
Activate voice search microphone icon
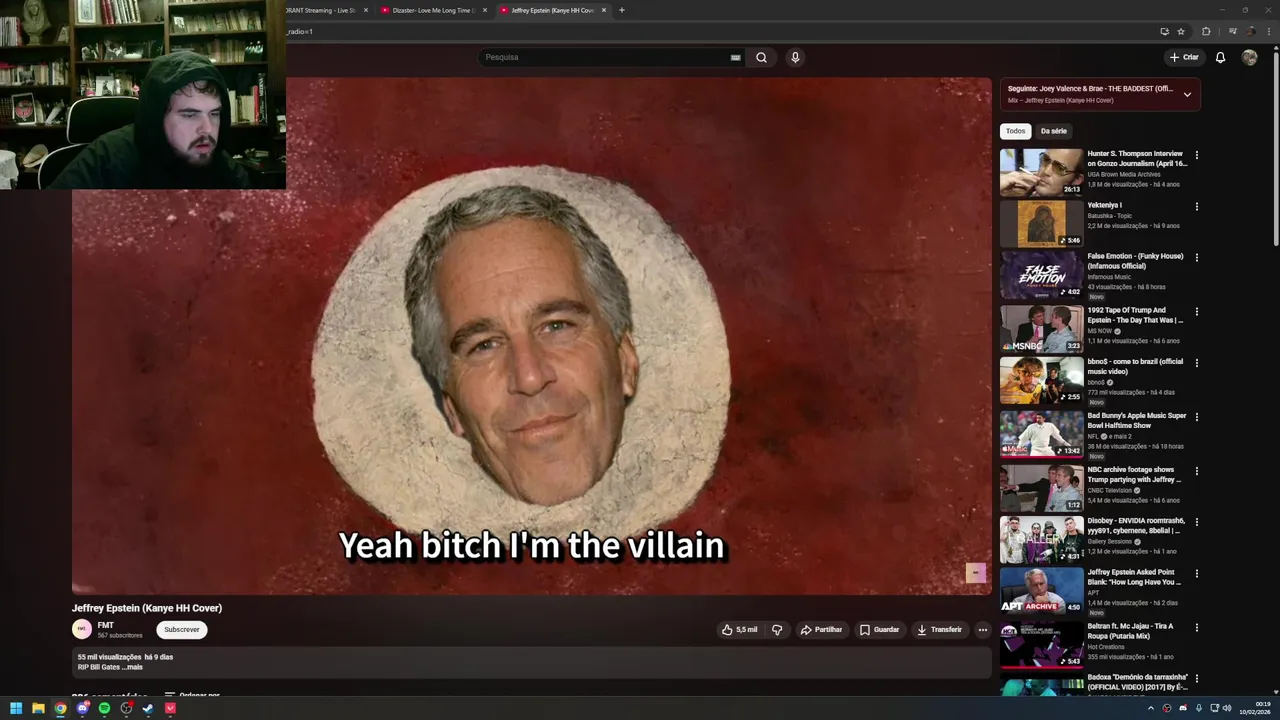click(x=795, y=57)
